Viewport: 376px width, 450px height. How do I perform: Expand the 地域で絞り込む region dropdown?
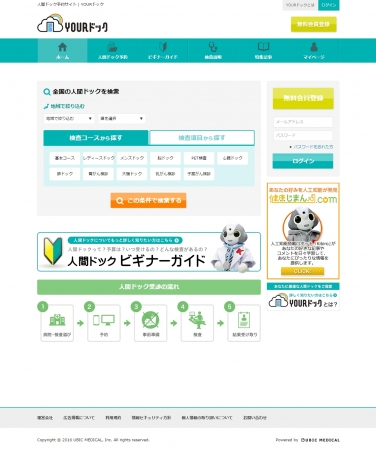[x=69, y=118]
